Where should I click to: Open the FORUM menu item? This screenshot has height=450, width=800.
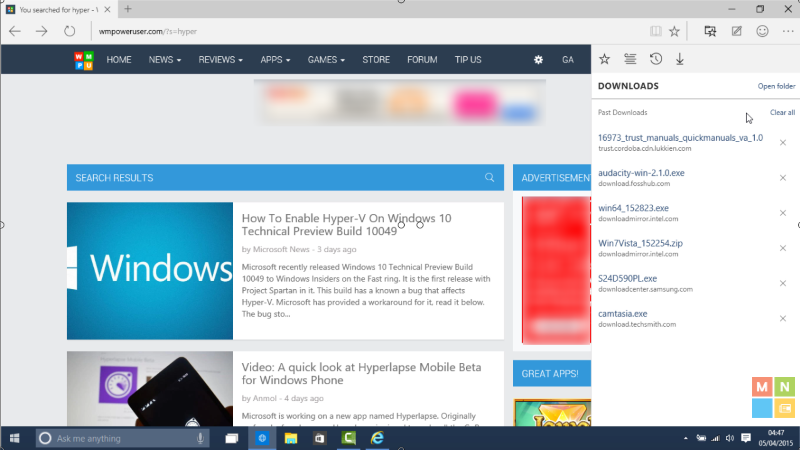pyautogui.click(x=422, y=60)
